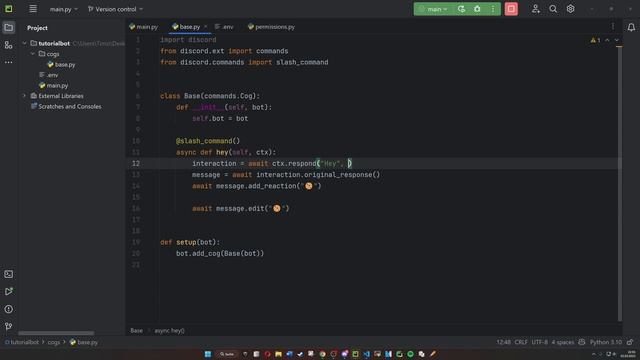Click the '@slash_command()' decorator text
This screenshot has width=640, height=360.
click(208, 141)
